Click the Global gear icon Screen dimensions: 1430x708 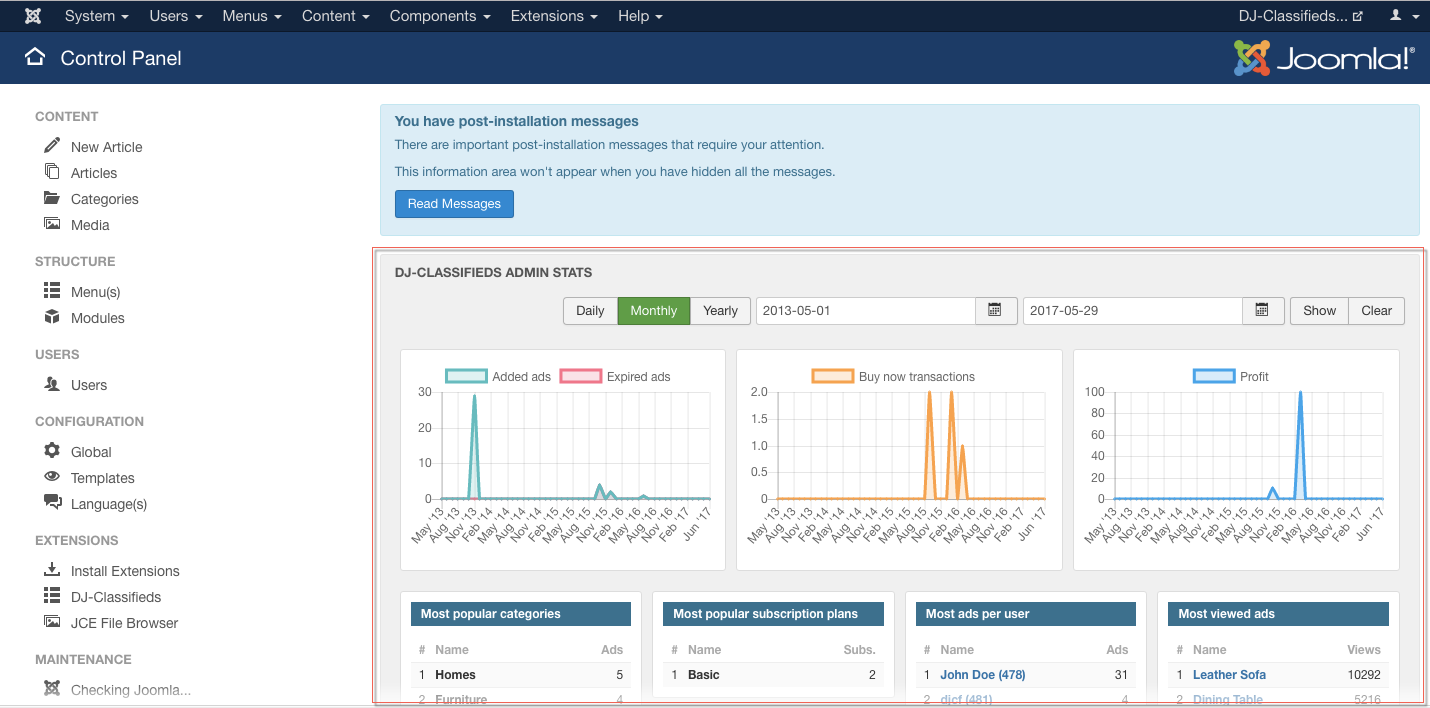point(52,450)
